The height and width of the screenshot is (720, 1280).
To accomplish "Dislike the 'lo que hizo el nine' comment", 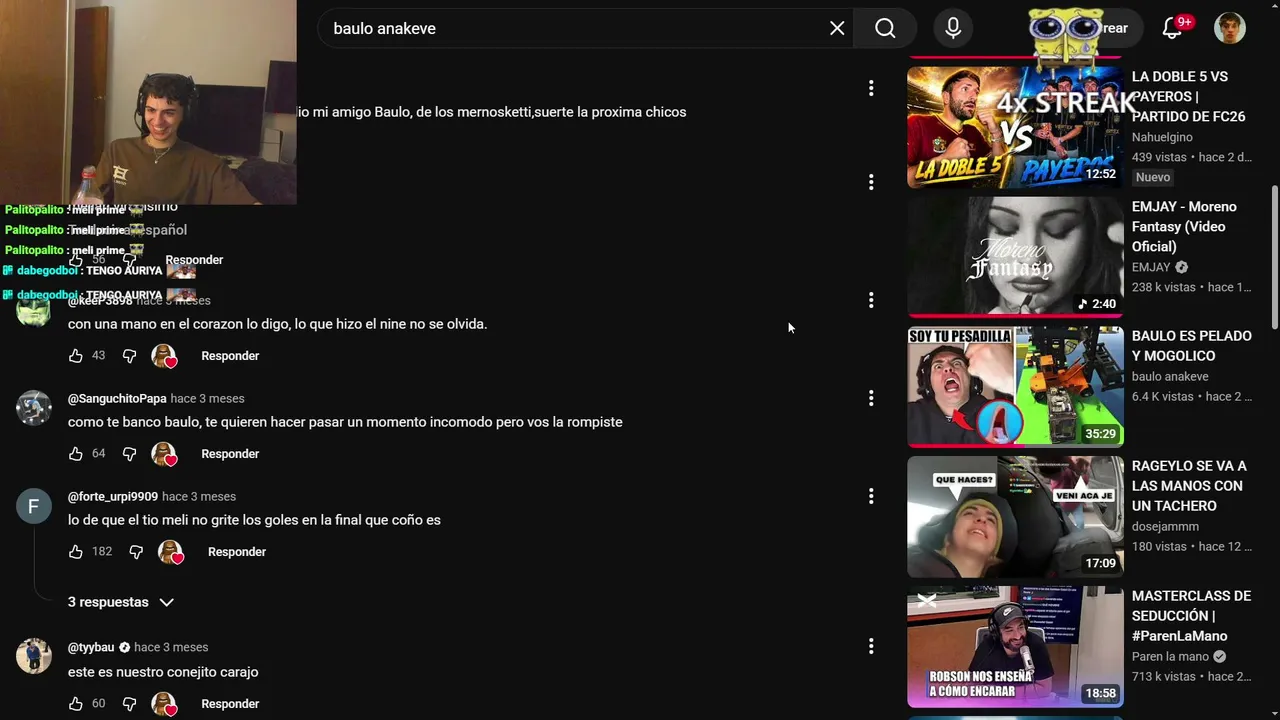I will tap(129, 356).
